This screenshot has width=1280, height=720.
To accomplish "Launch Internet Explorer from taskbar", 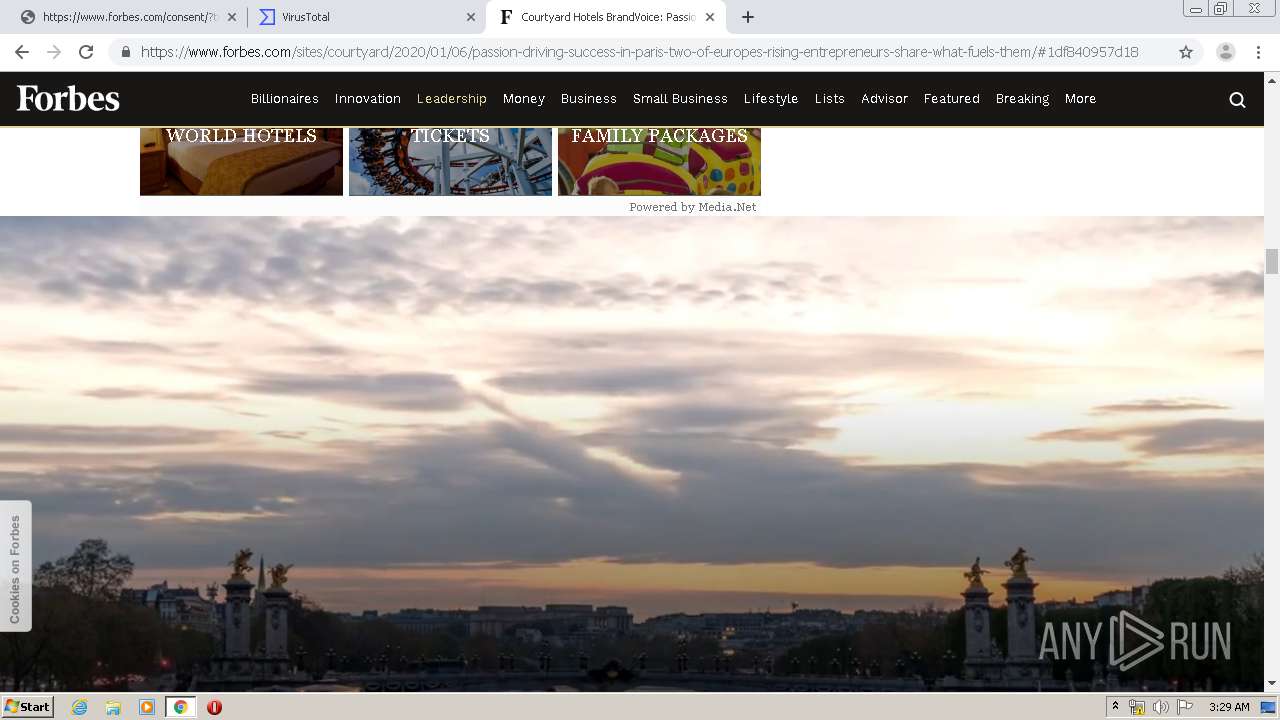I will (80, 707).
